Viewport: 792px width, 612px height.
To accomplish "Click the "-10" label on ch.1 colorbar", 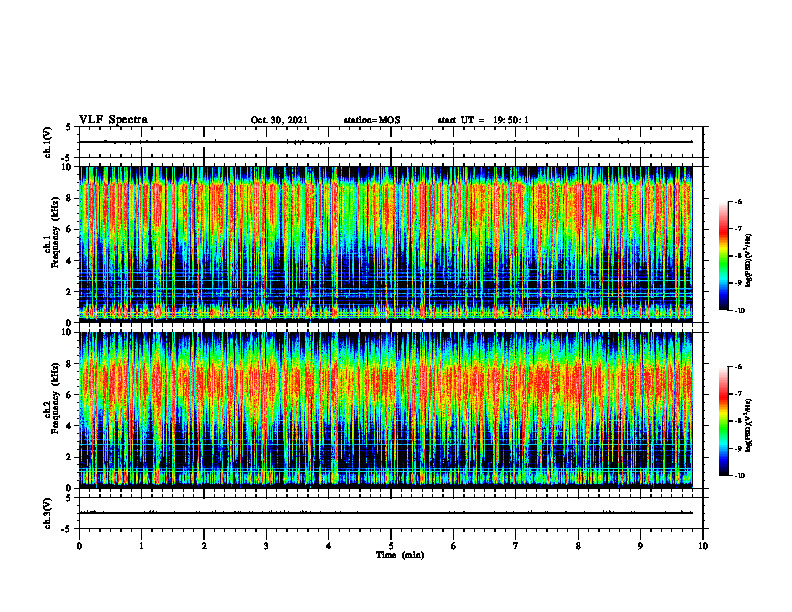I will (x=740, y=311).
